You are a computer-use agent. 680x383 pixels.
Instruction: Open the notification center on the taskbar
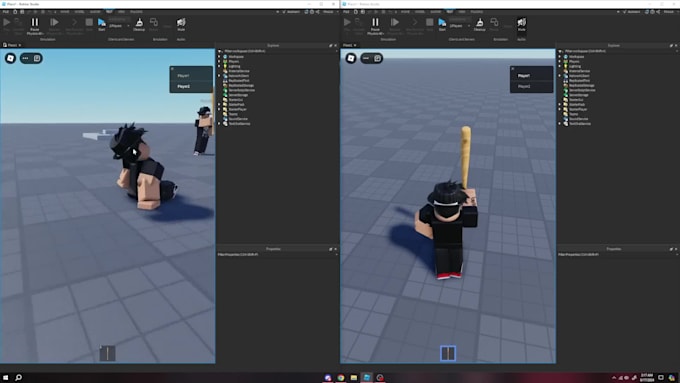[661, 377]
